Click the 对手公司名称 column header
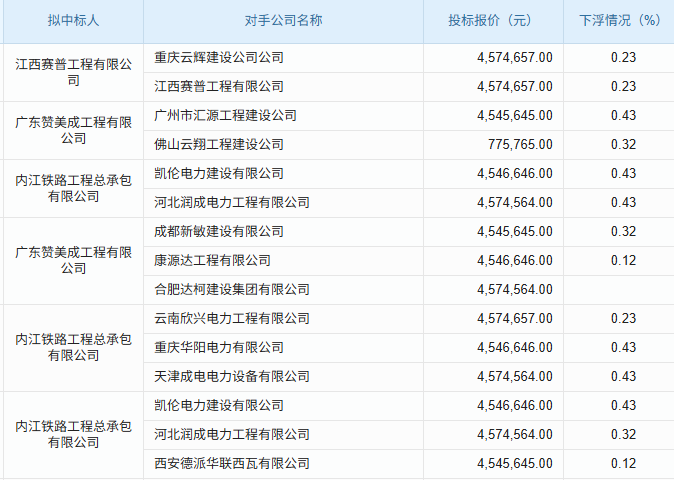Screen dimensions: 674x480 pyautogui.click(x=282, y=21)
